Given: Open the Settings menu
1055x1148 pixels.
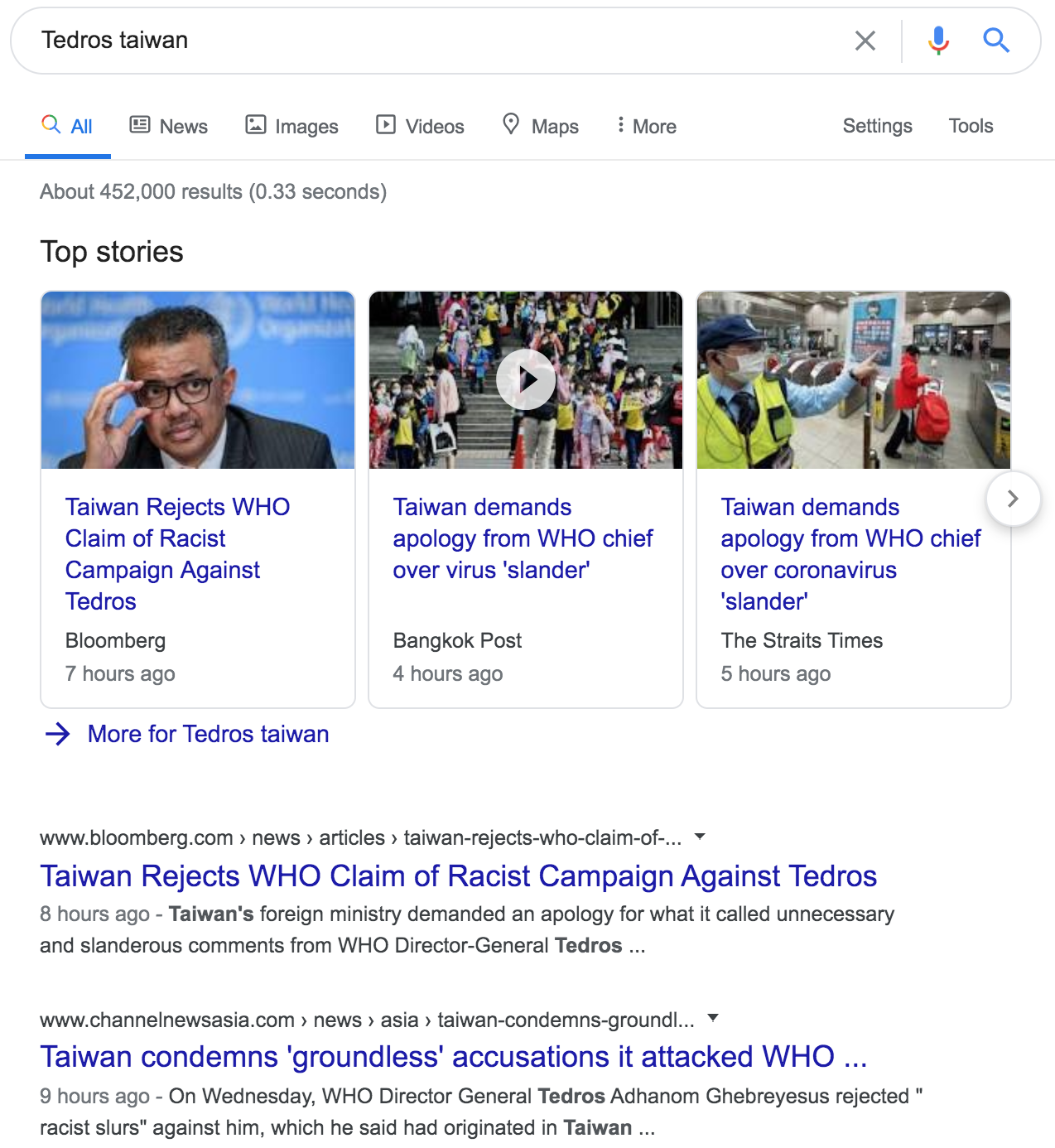Looking at the screenshot, I should (877, 126).
